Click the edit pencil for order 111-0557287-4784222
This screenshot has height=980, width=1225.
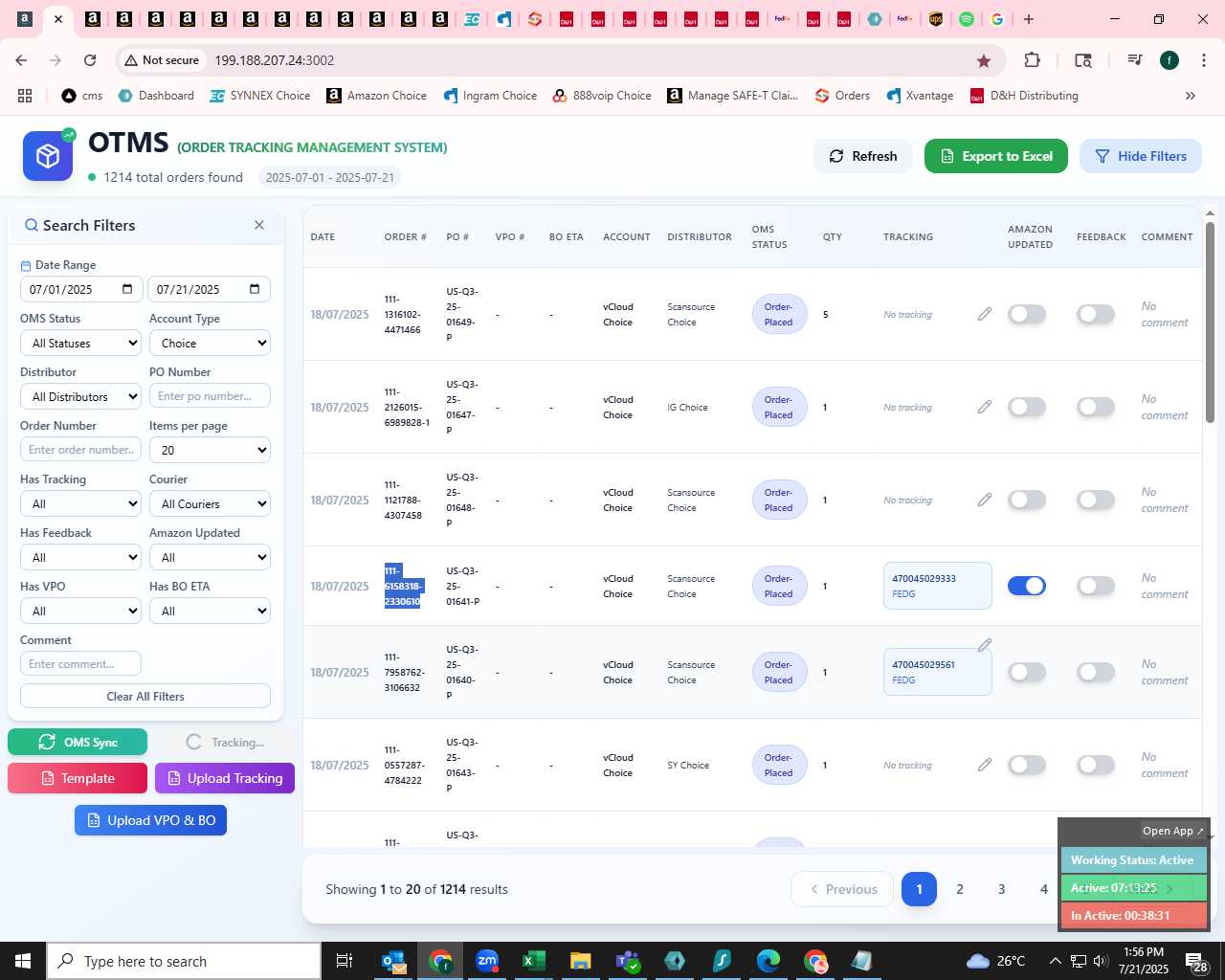(984, 765)
